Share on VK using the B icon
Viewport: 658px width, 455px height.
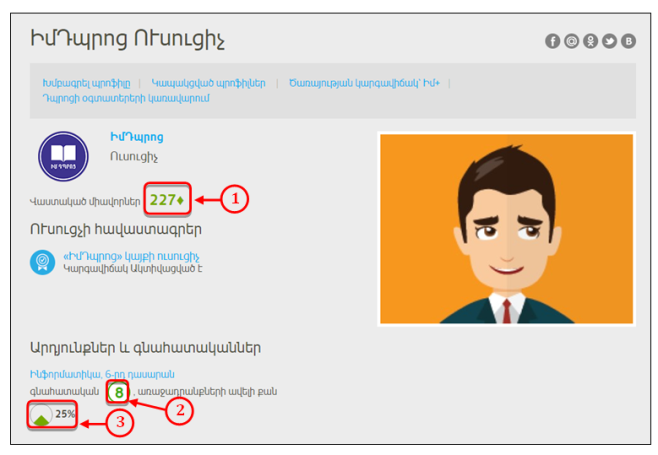pyautogui.click(x=628, y=41)
